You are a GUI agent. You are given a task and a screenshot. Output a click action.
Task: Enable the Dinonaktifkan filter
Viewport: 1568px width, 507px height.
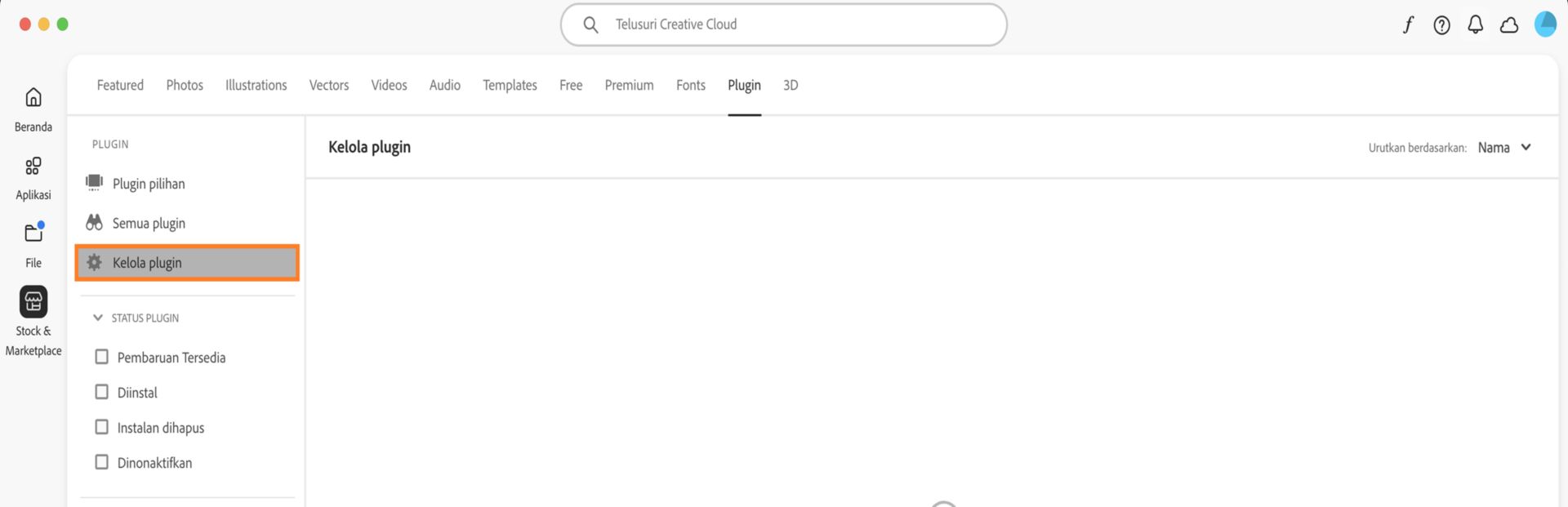tap(101, 461)
